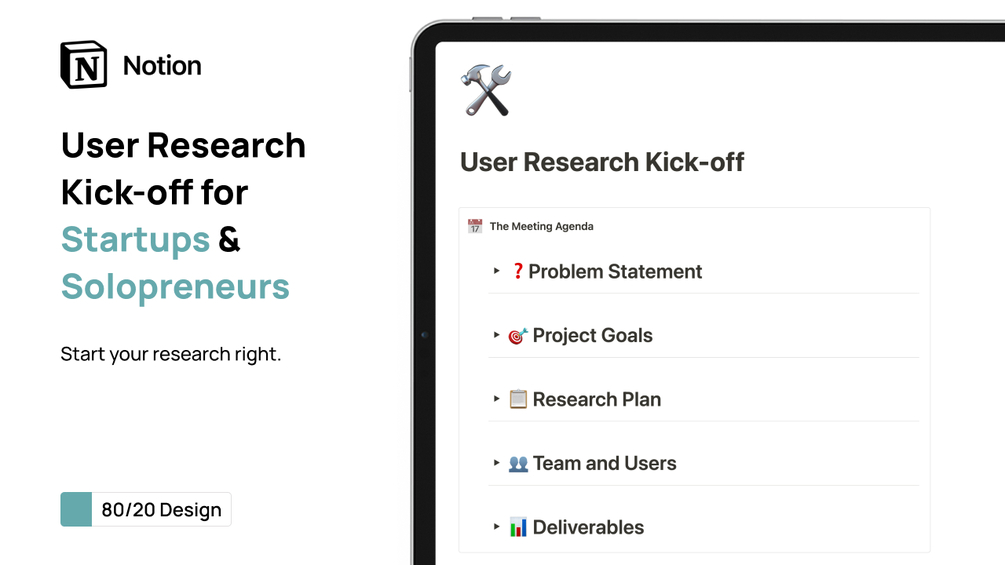This screenshot has height=565, width=1005.
Task: Click the clipboard emoji on Research Plan
Action: pyautogui.click(x=518, y=399)
